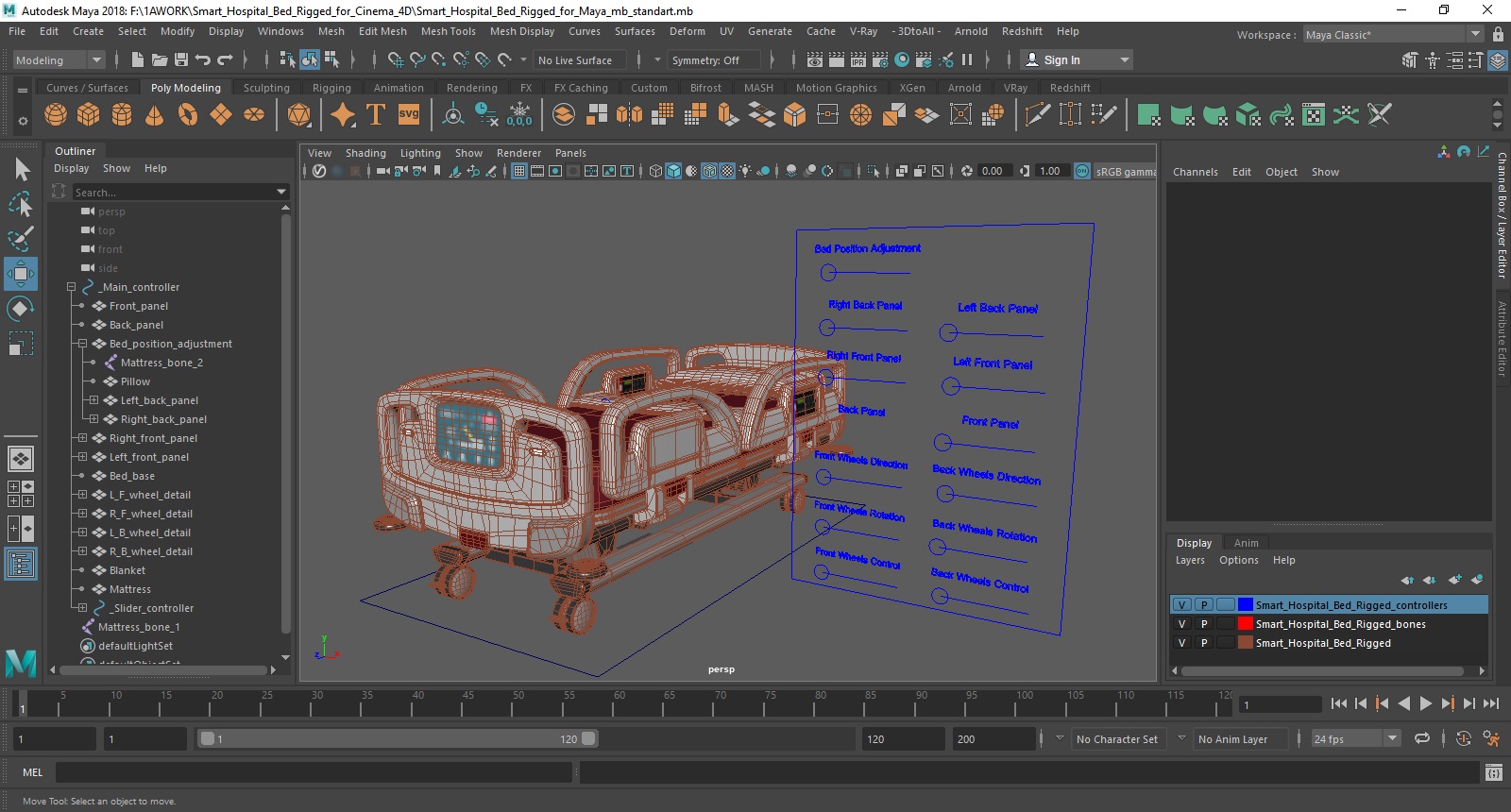Activate the Scale tool in toolbox

(x=21, y=343)
